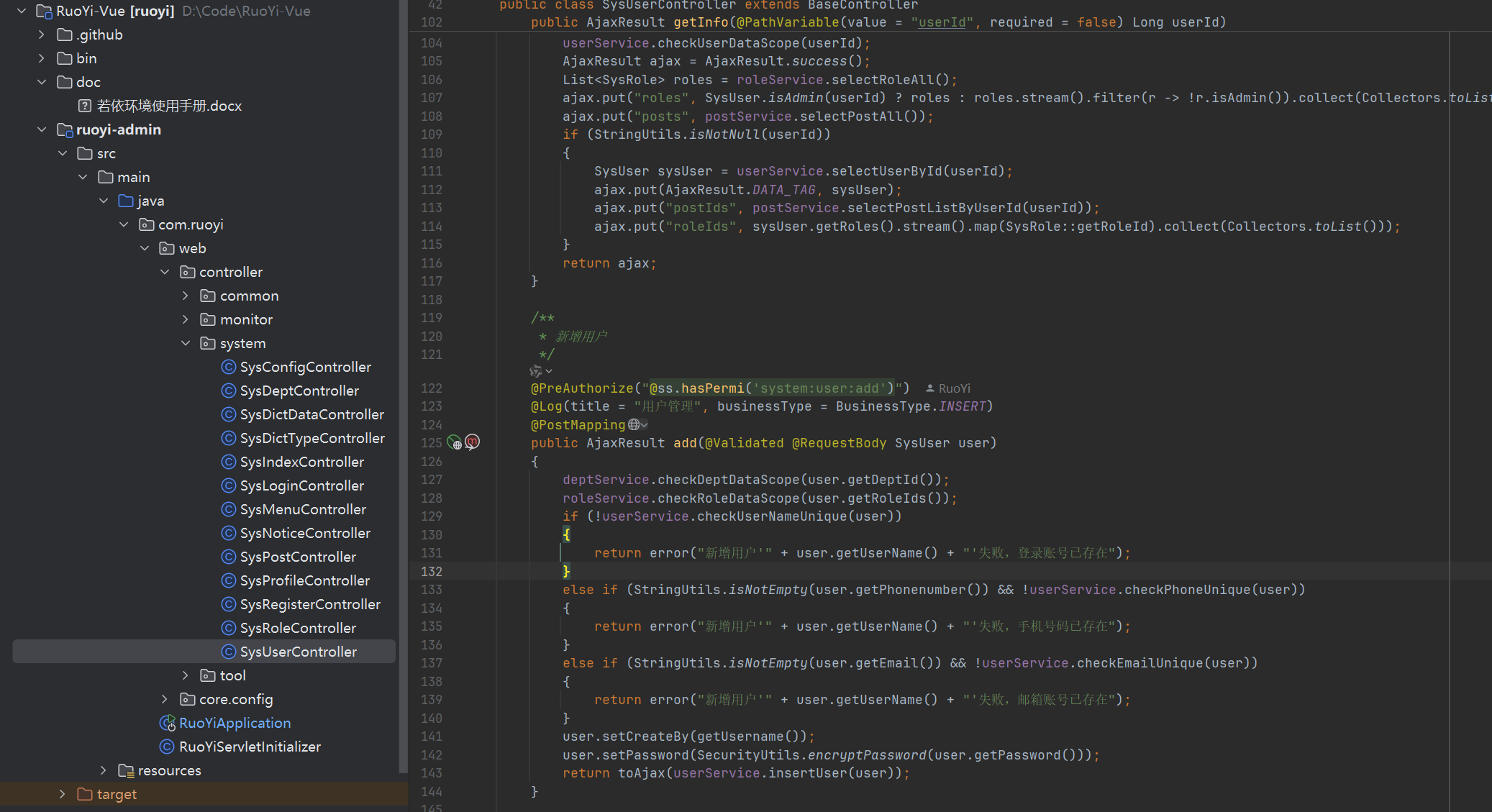Viewport: 1492px width, 812px height.
Task: Click the SysIndexController class icon
Action: pos(229,462)
